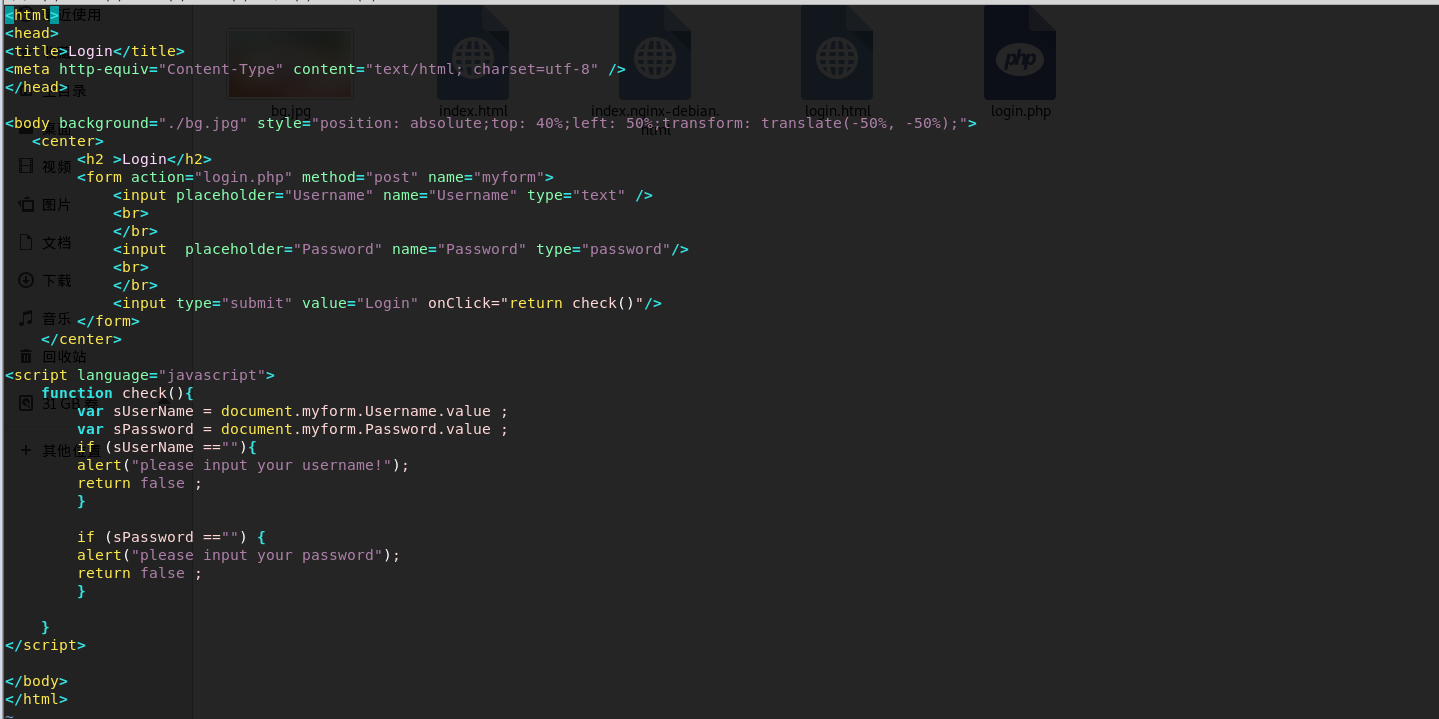Open the bg.jpg image thumbnail in file manager

pos(290,64)
